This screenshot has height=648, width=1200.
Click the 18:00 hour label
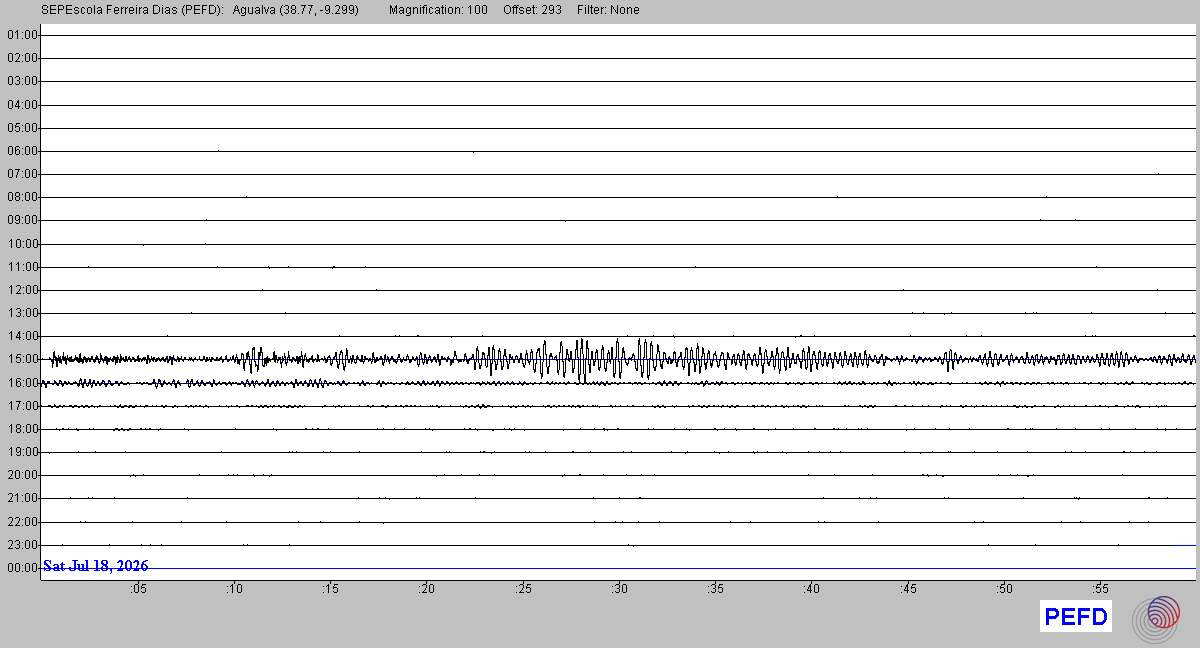point(22,429)
